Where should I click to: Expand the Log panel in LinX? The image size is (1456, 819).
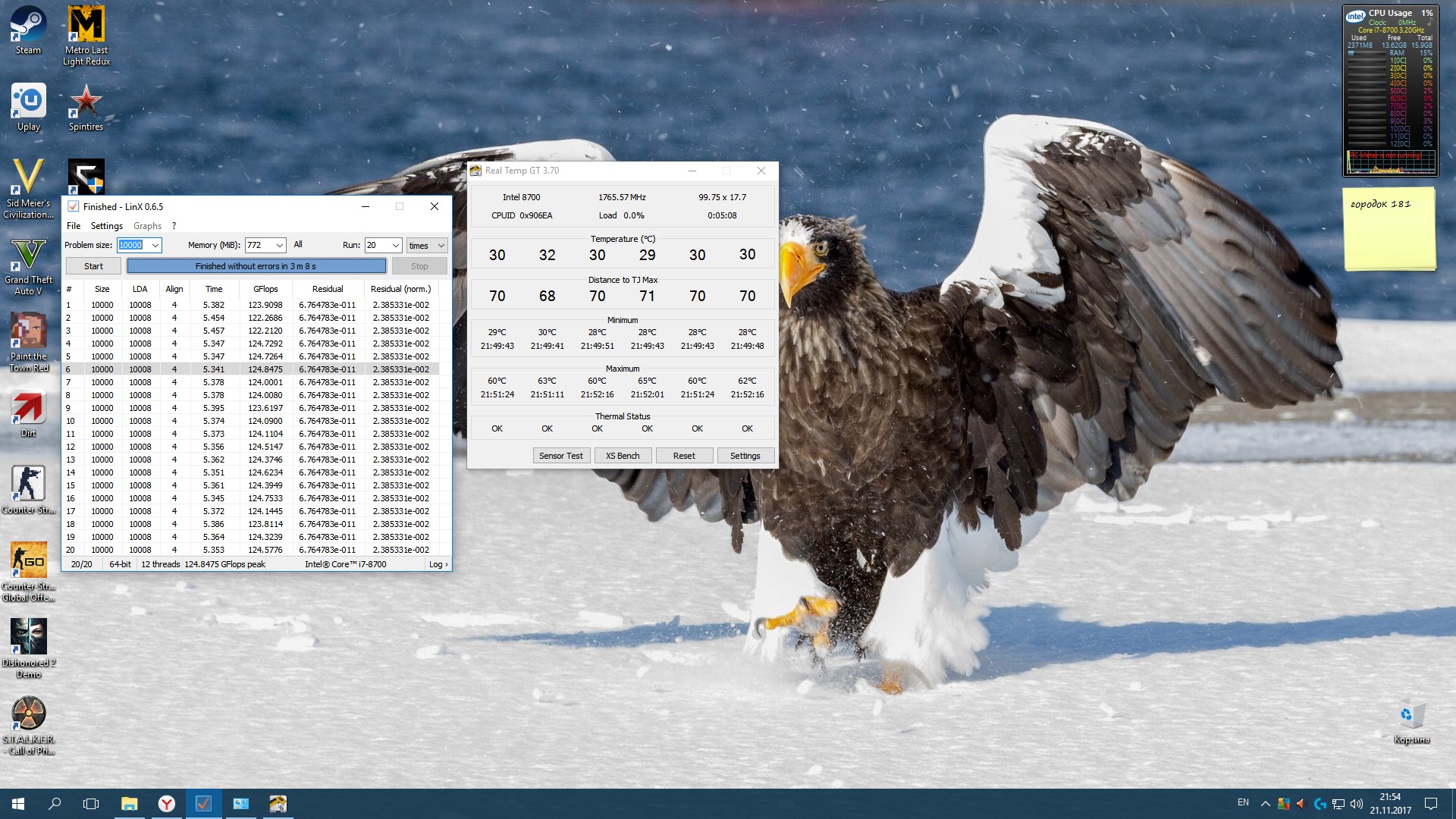click(x=438, y=564)
